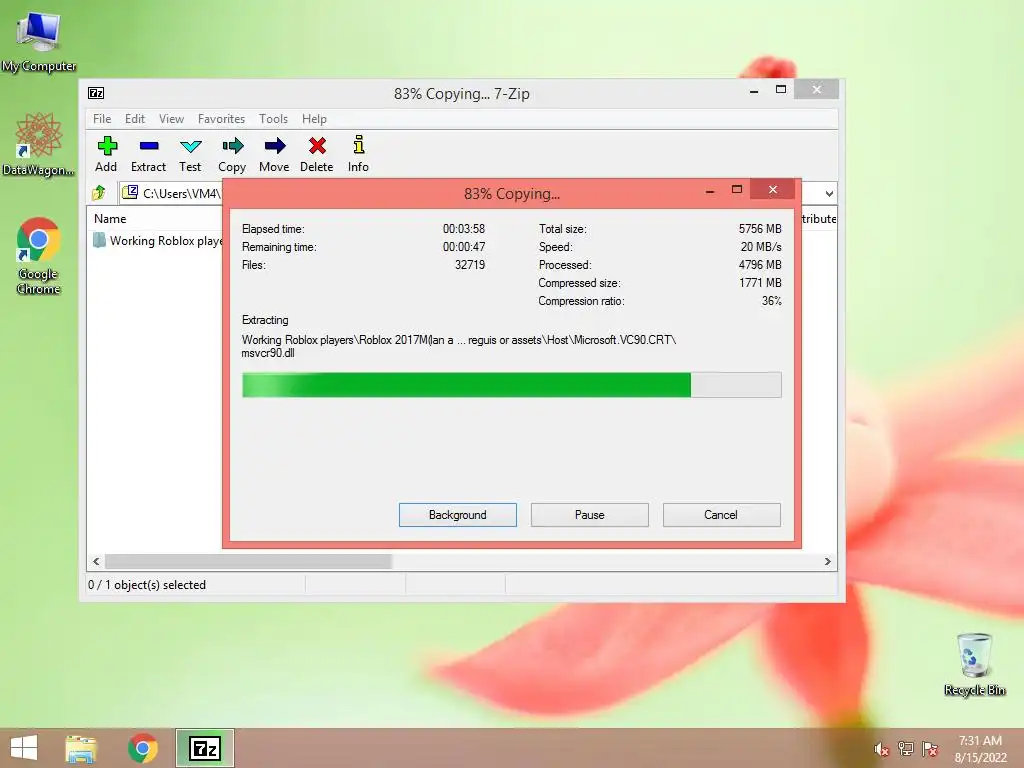Viewport: 1024px width, 768px height.
Task: Select the Recycle Bin desktop icon
Action: point(974,664)
